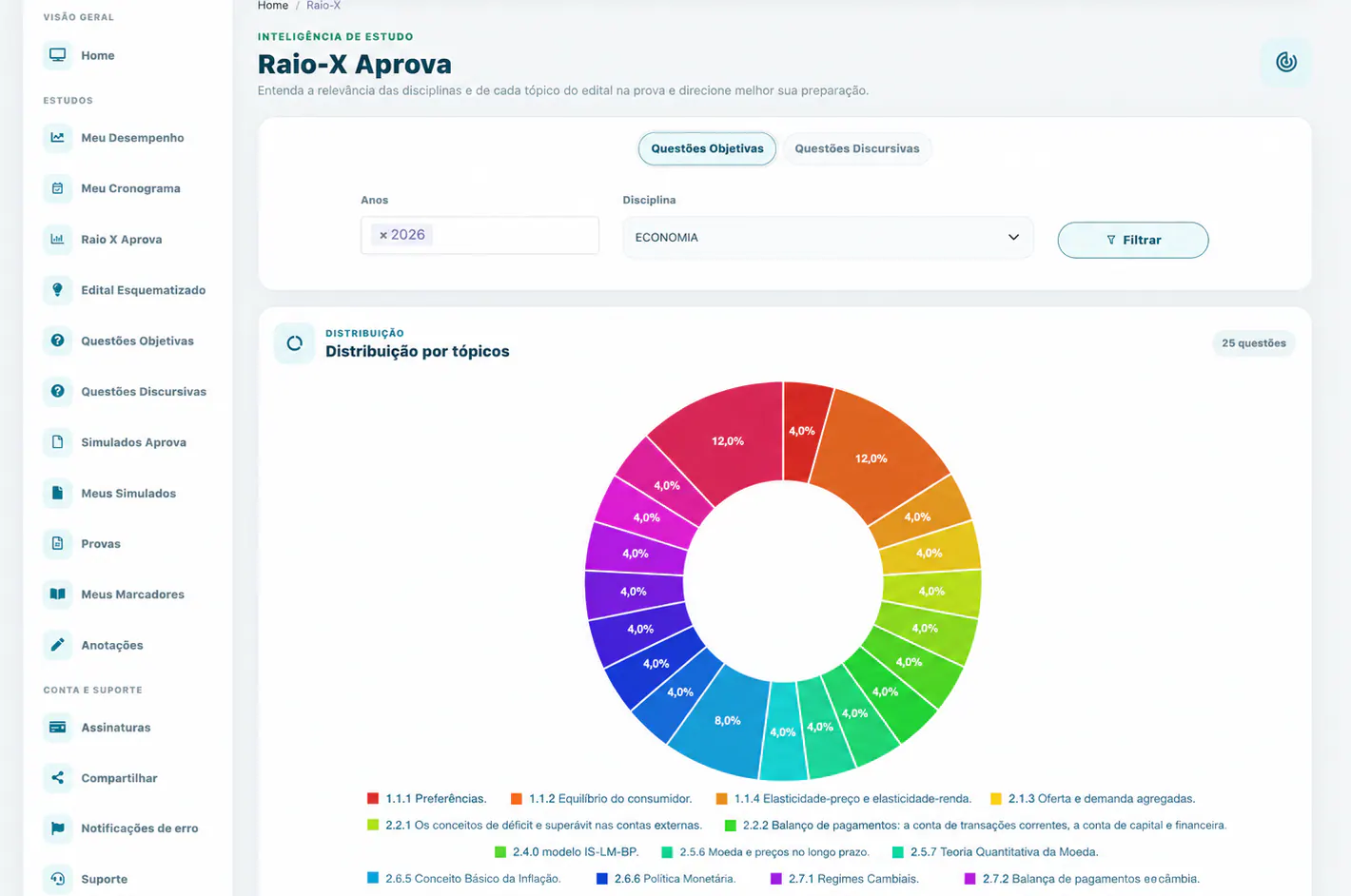1351x896 pixels.
Task: Click the Raio-X breadcrumb link
Action: point(323,6)
